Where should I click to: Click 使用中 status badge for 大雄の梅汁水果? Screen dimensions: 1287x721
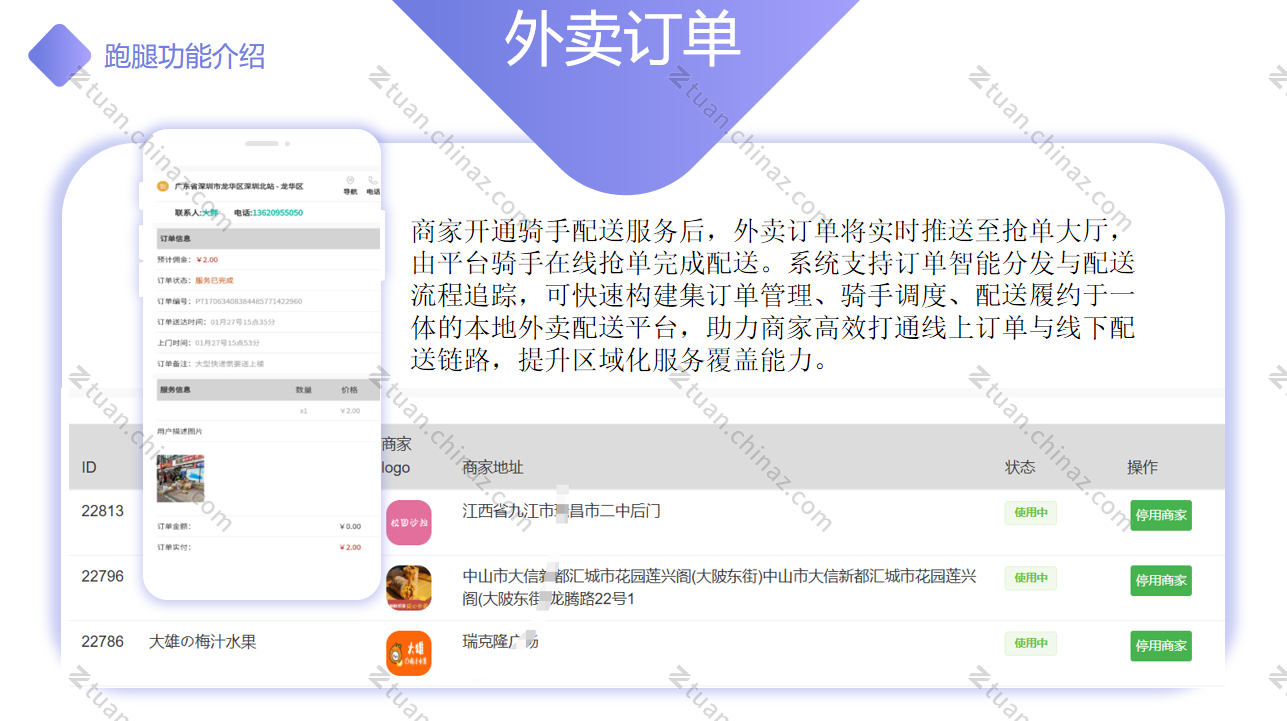[x=1031, y=643]
